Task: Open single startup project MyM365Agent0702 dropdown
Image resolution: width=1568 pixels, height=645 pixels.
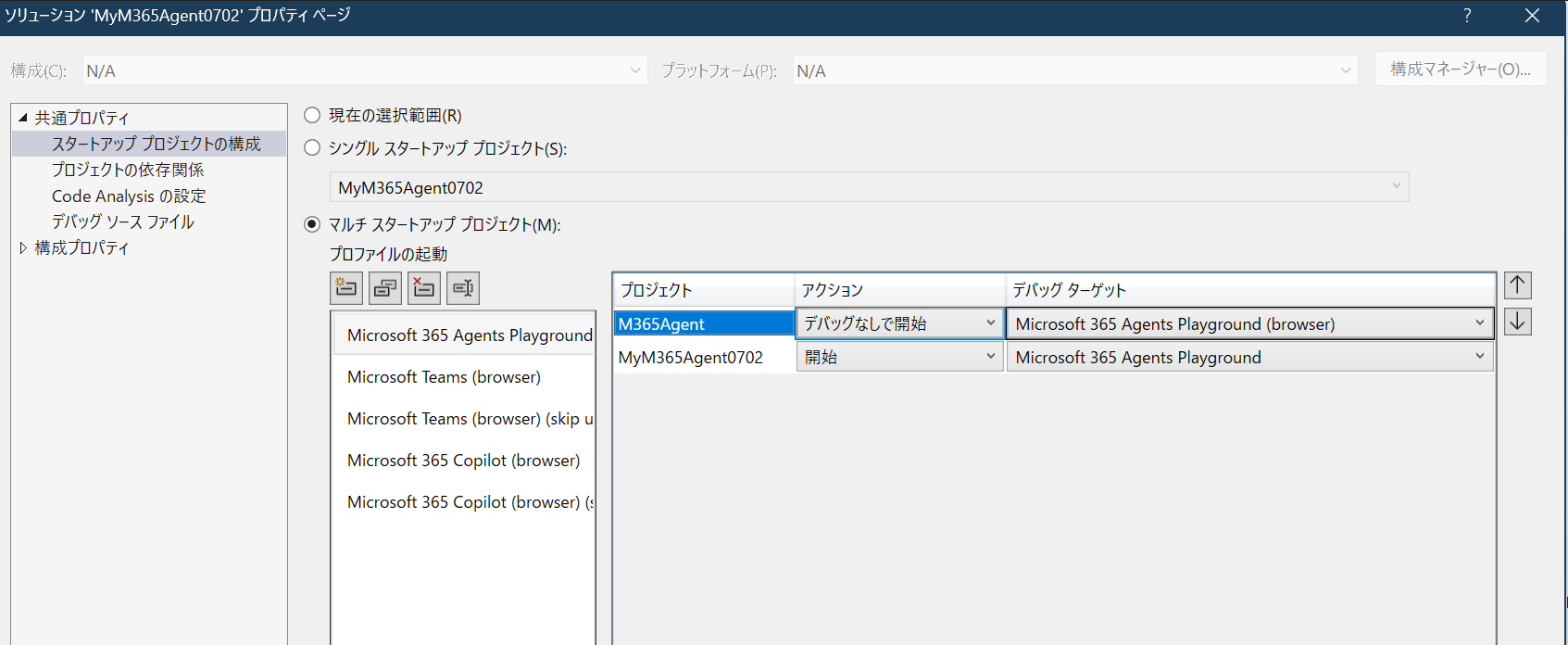Action: (x=870, y=187)
